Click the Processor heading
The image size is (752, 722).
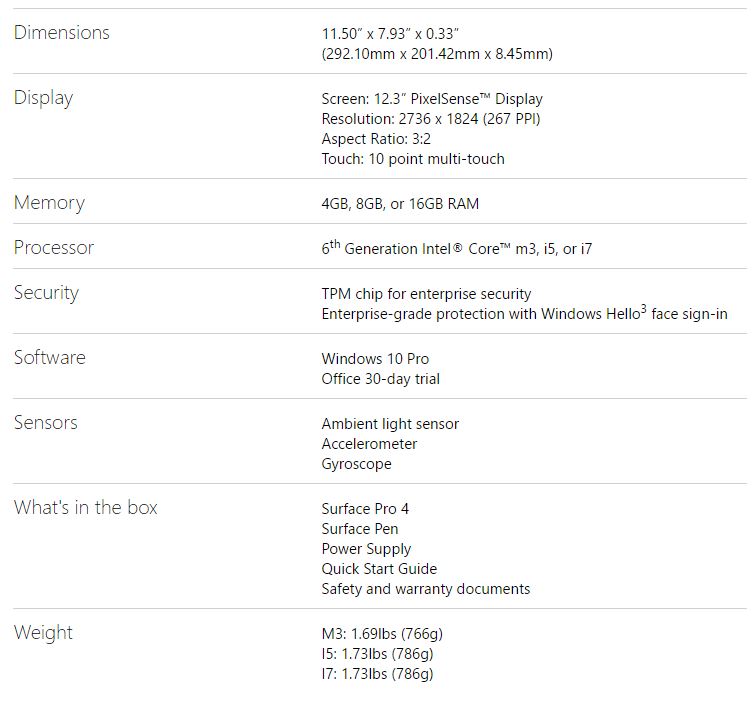(54, 248)
